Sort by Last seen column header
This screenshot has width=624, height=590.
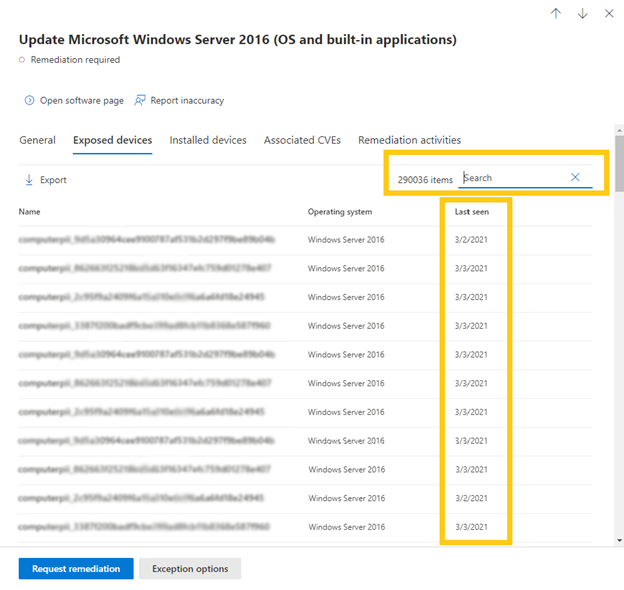472,212
